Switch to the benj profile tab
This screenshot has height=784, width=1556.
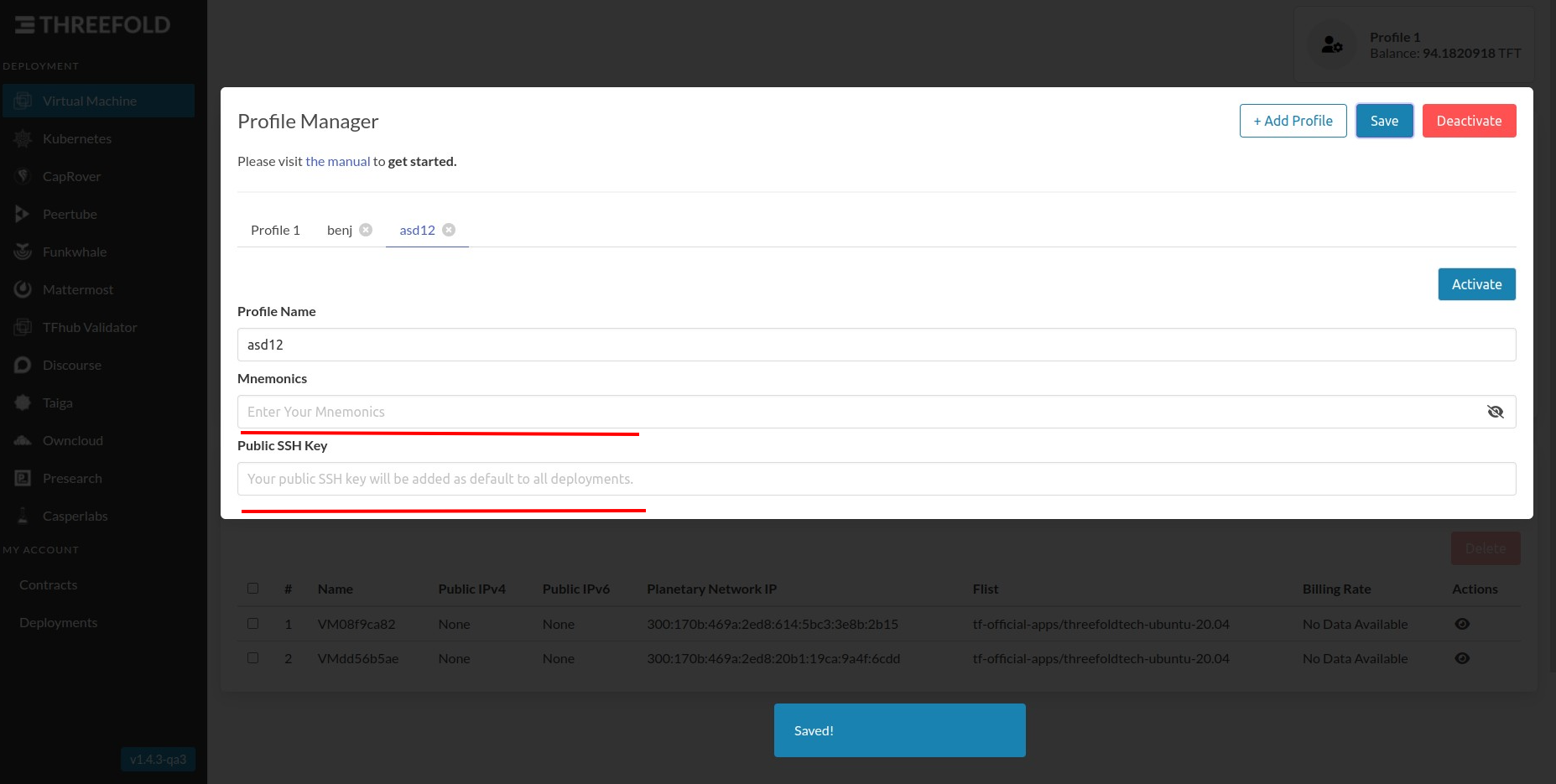click(339, 230)
